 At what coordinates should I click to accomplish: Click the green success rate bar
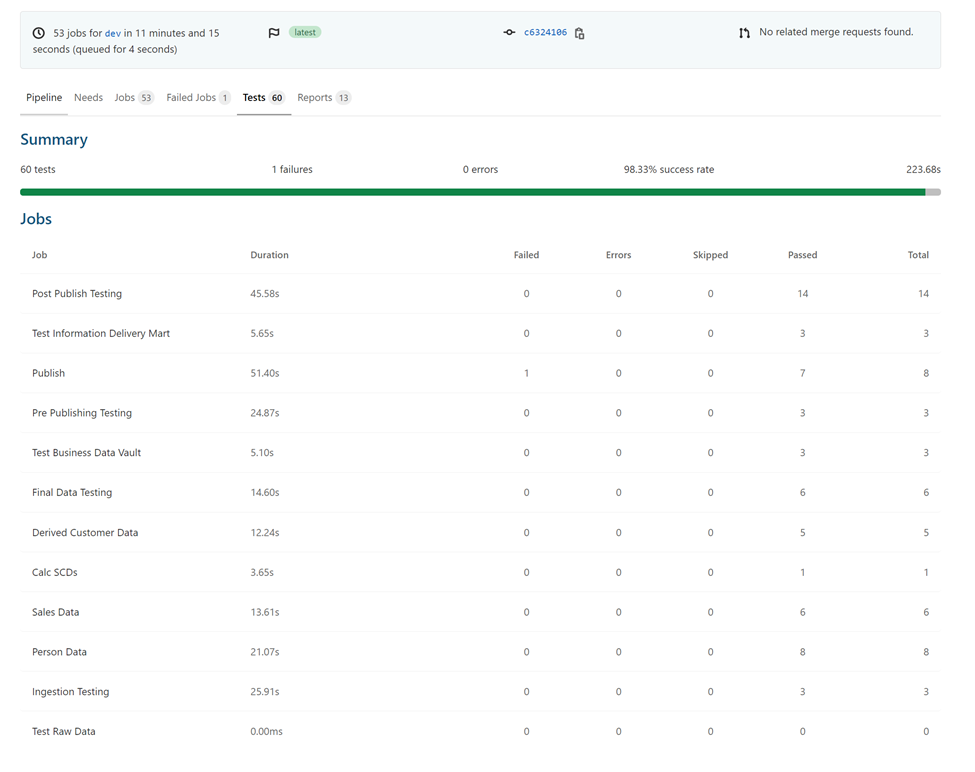(x=473, y=192)
